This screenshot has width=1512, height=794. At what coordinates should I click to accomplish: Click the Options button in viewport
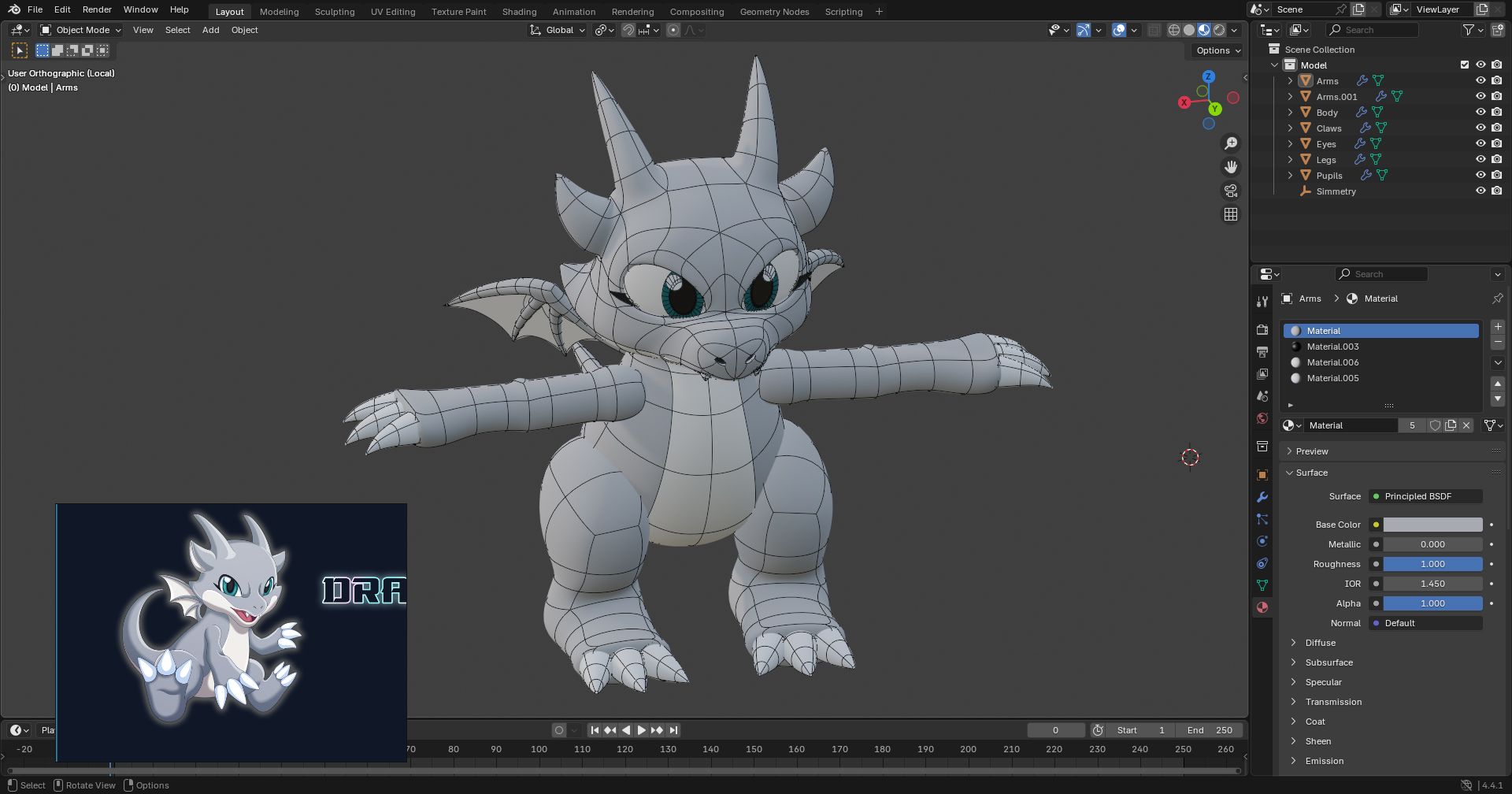coord(1218,50)
